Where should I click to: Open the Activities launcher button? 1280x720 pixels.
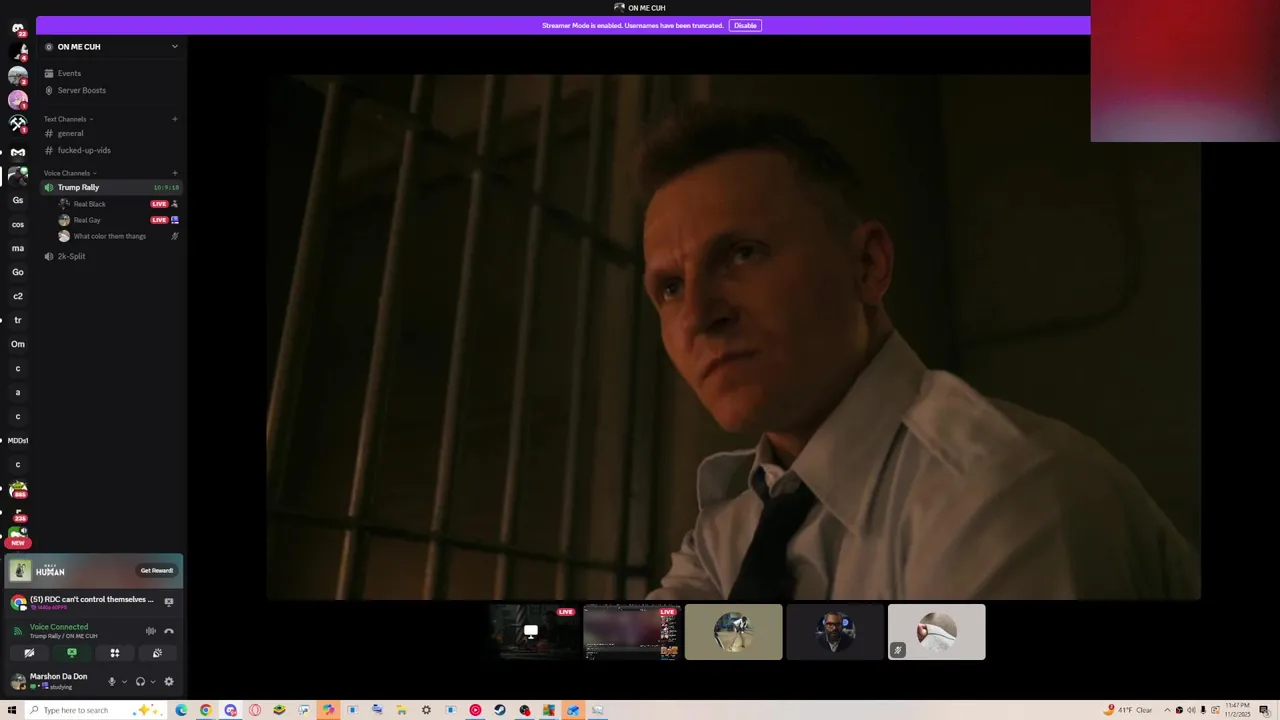coord(115,653)
